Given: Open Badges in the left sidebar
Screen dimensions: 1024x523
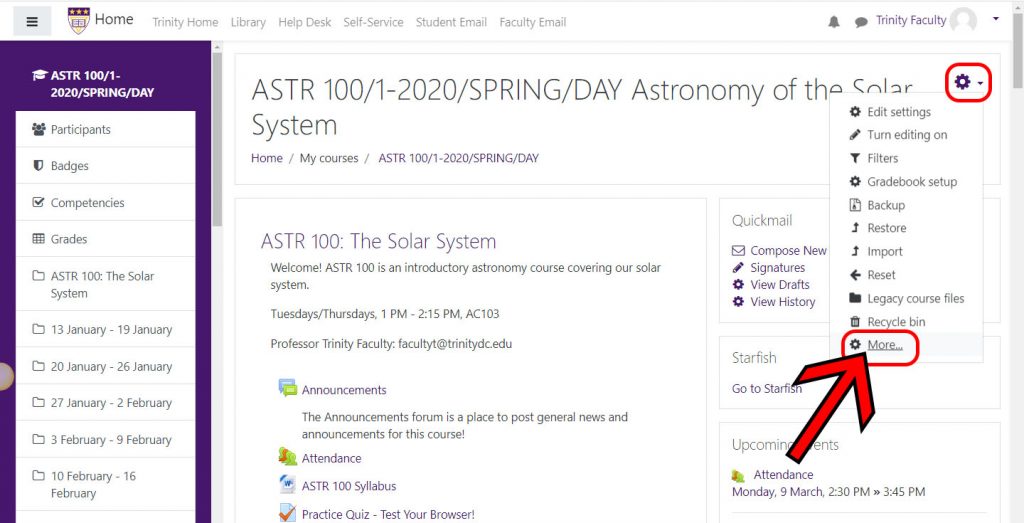Looking at the screenshot, I should [69, 166].
